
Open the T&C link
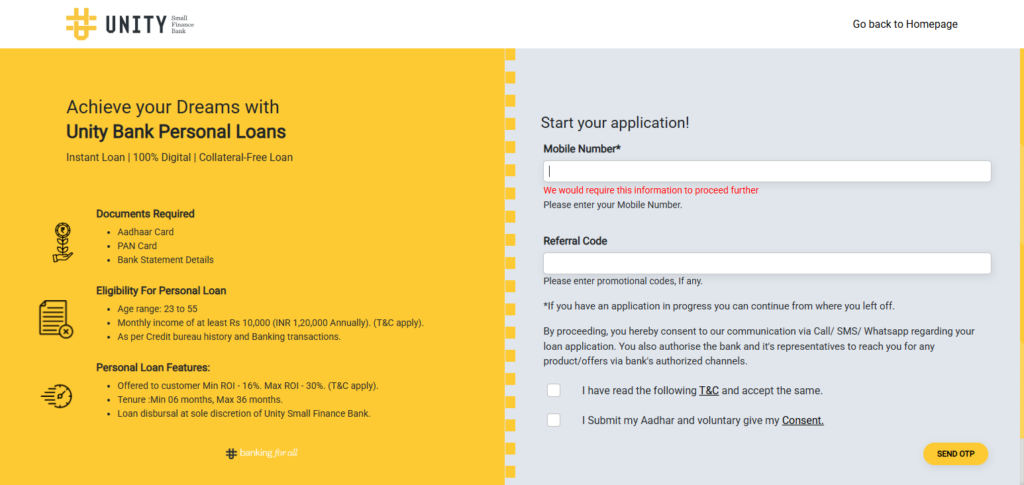(x=709, y=390)
